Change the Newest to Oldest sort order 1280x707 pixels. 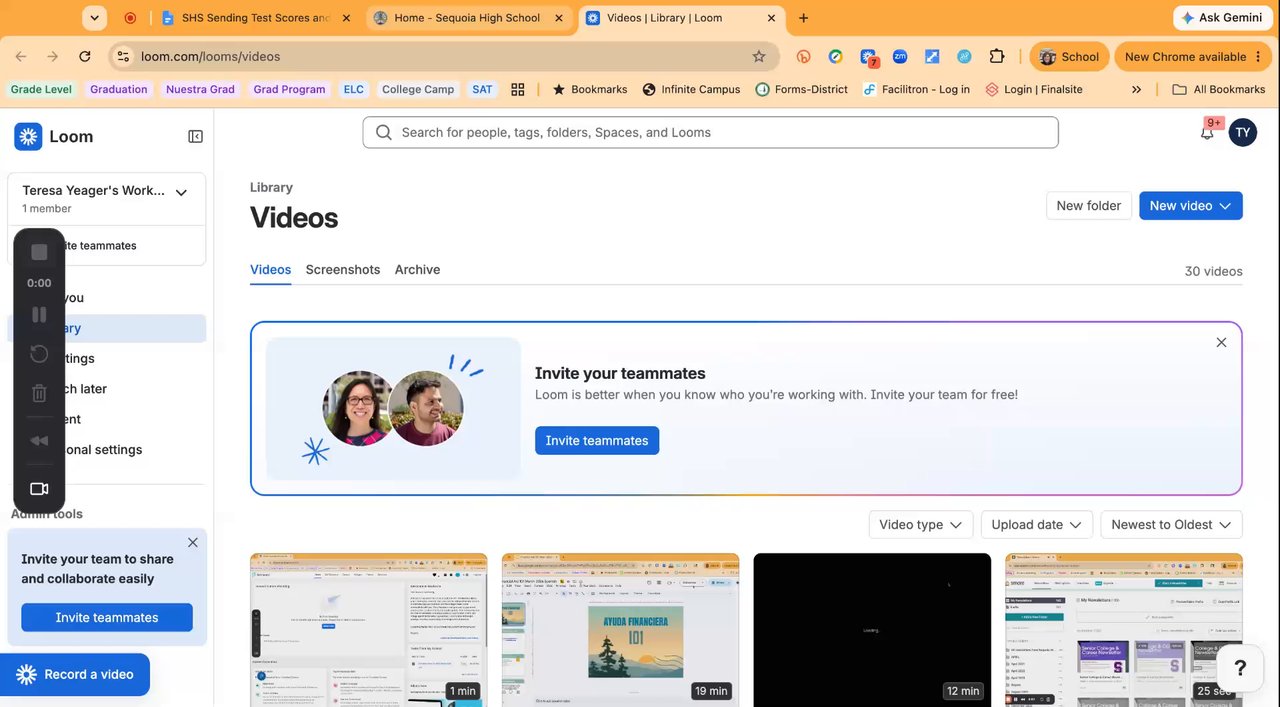coord(1171,525)
